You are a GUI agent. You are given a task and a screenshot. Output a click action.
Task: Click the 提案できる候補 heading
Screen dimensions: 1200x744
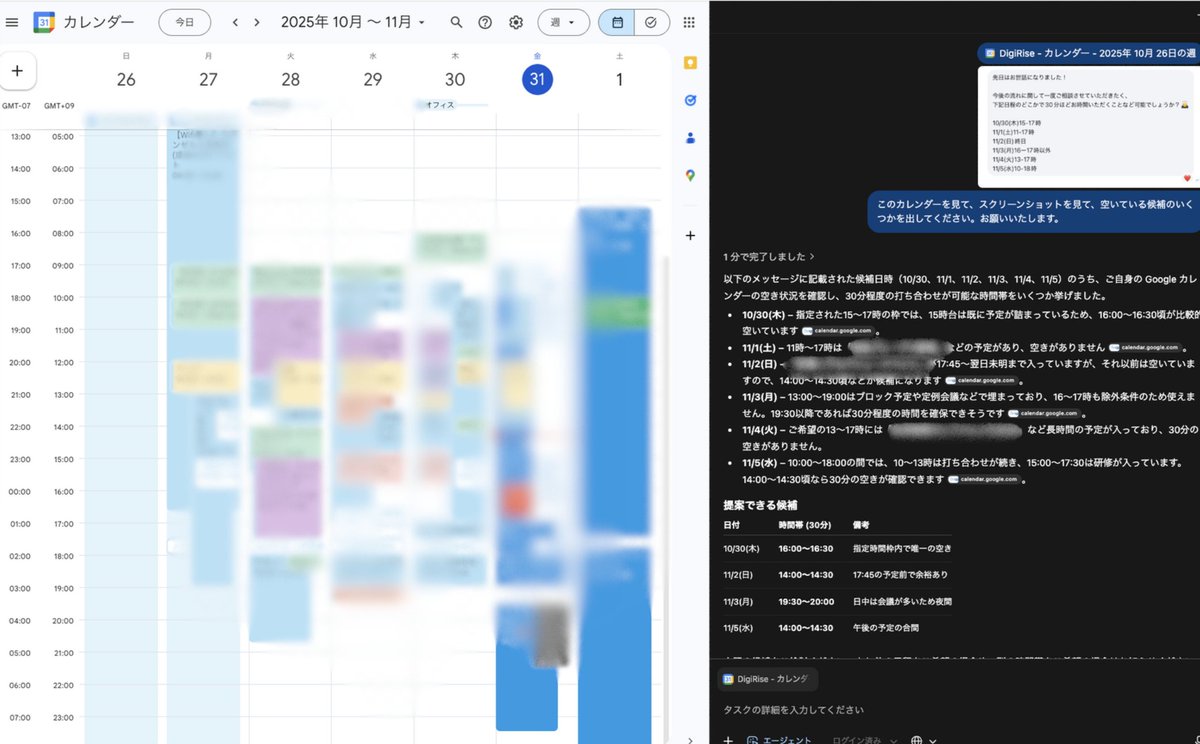point(760,505)
